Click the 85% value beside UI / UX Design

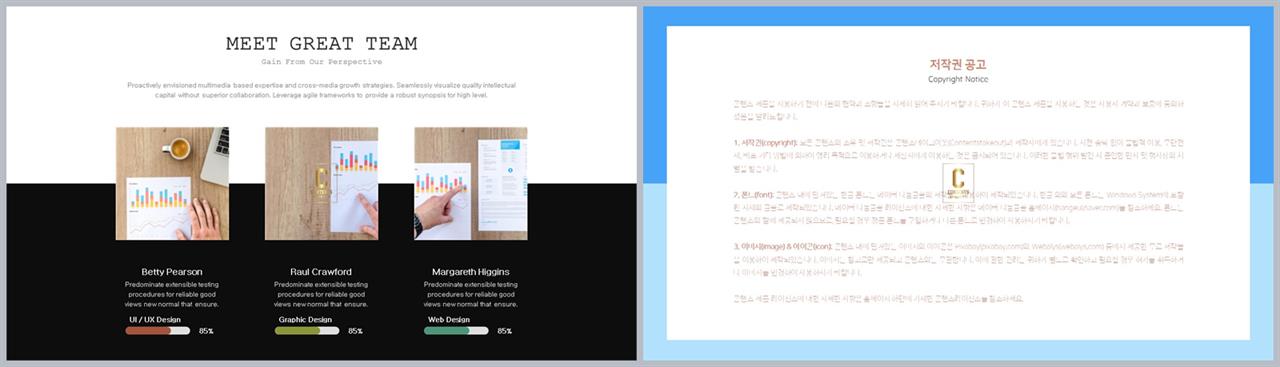coord(206,331)
